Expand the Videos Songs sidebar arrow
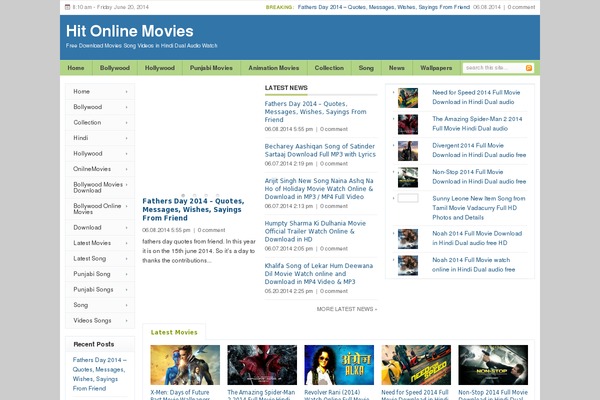 126,321
